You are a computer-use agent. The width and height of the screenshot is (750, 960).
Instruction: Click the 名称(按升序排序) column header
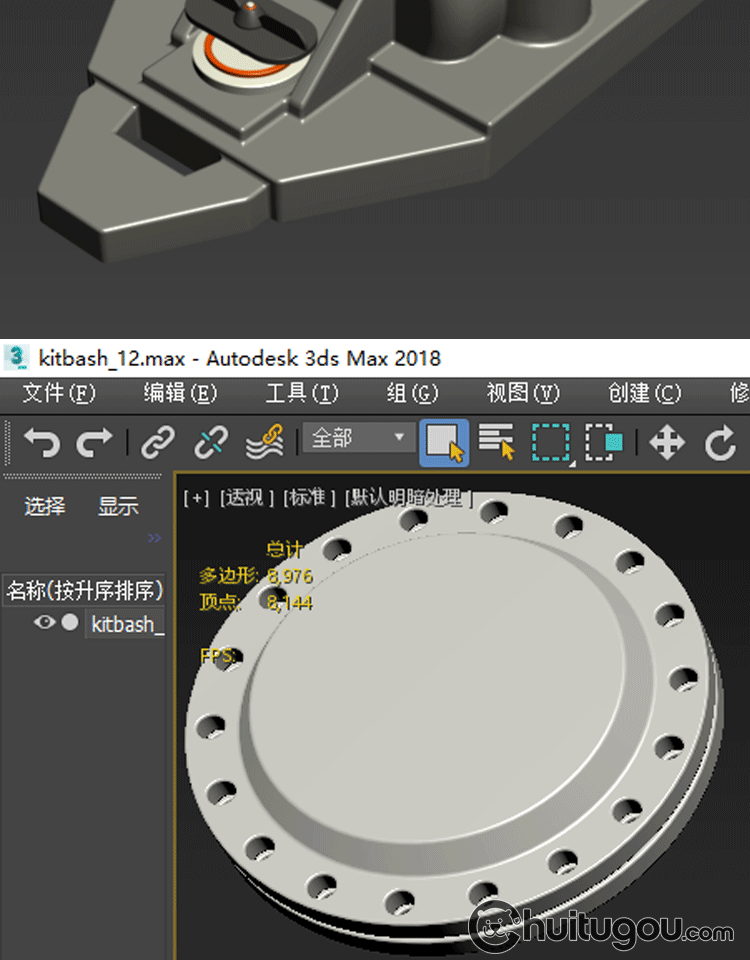(84, 590)
